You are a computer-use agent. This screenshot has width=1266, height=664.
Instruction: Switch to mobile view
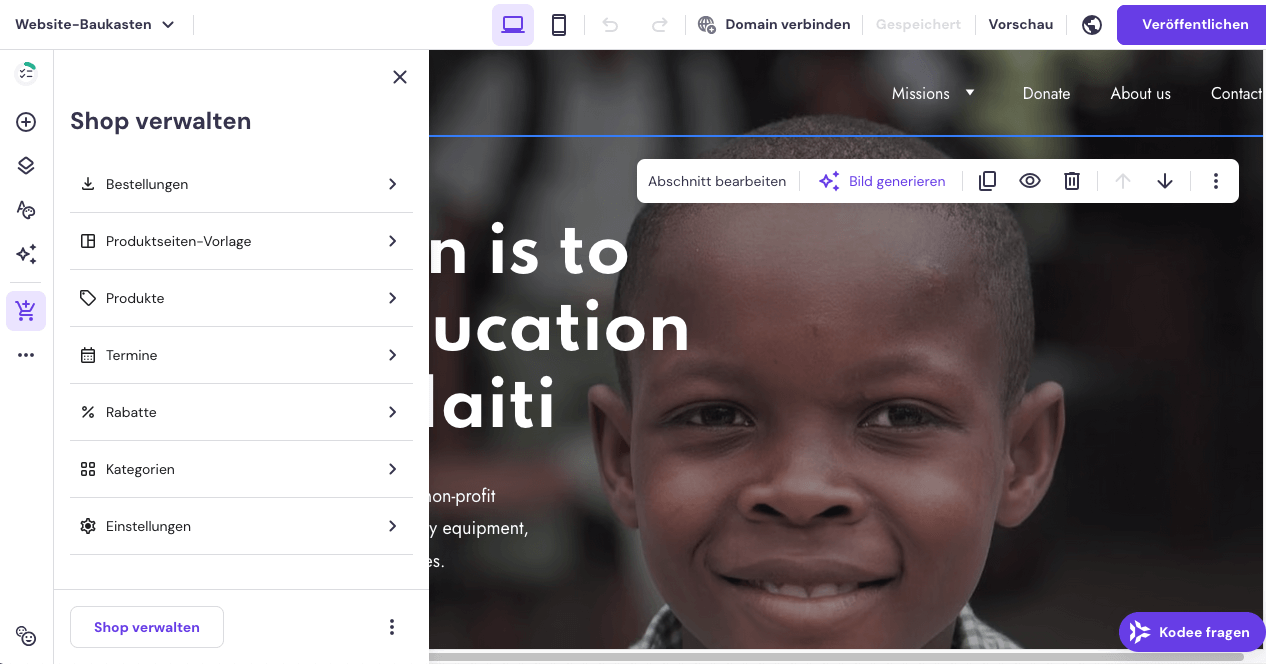point(560,25)
